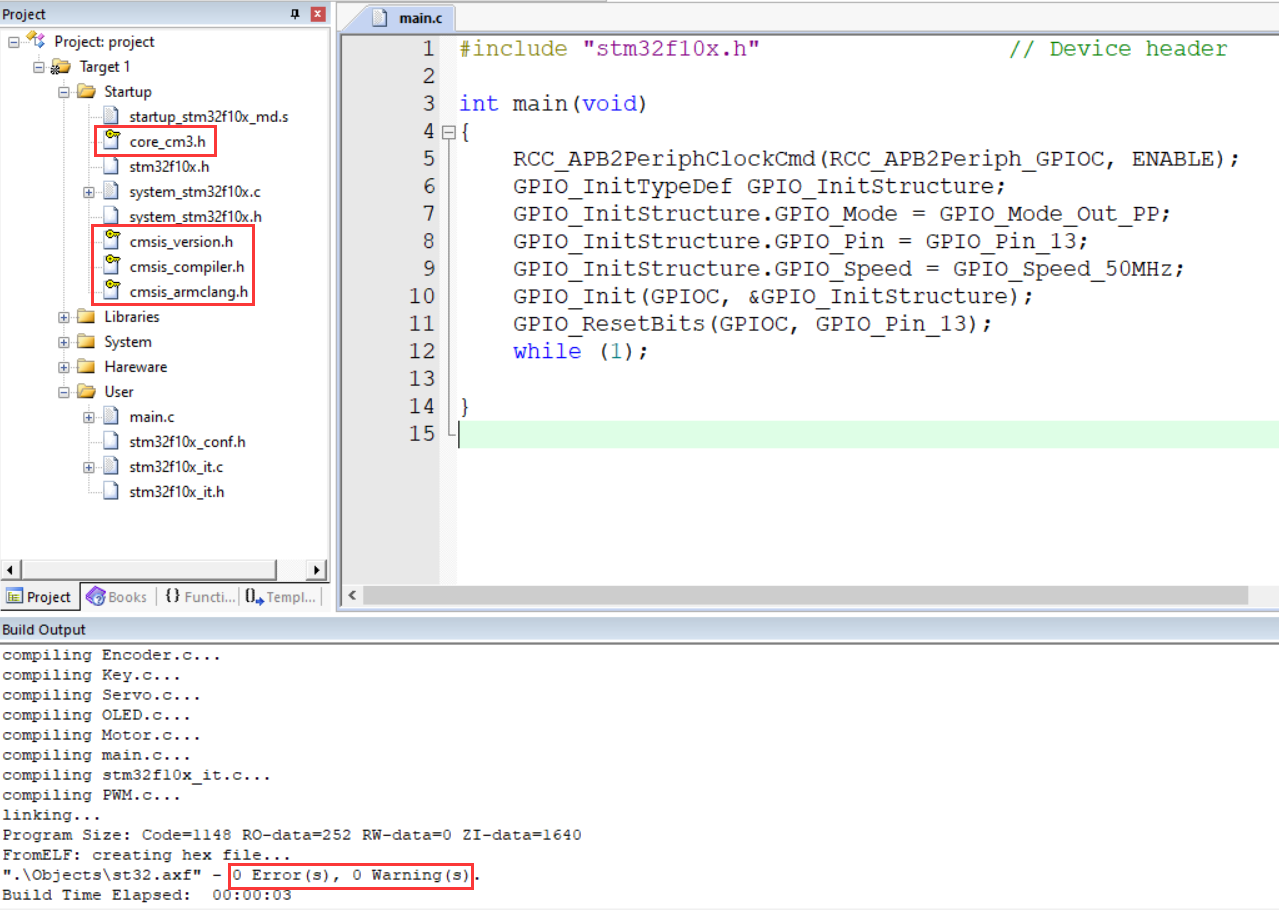
Task: Toggle the auto-hide pin on the Project panel
Action: (297, 13)
